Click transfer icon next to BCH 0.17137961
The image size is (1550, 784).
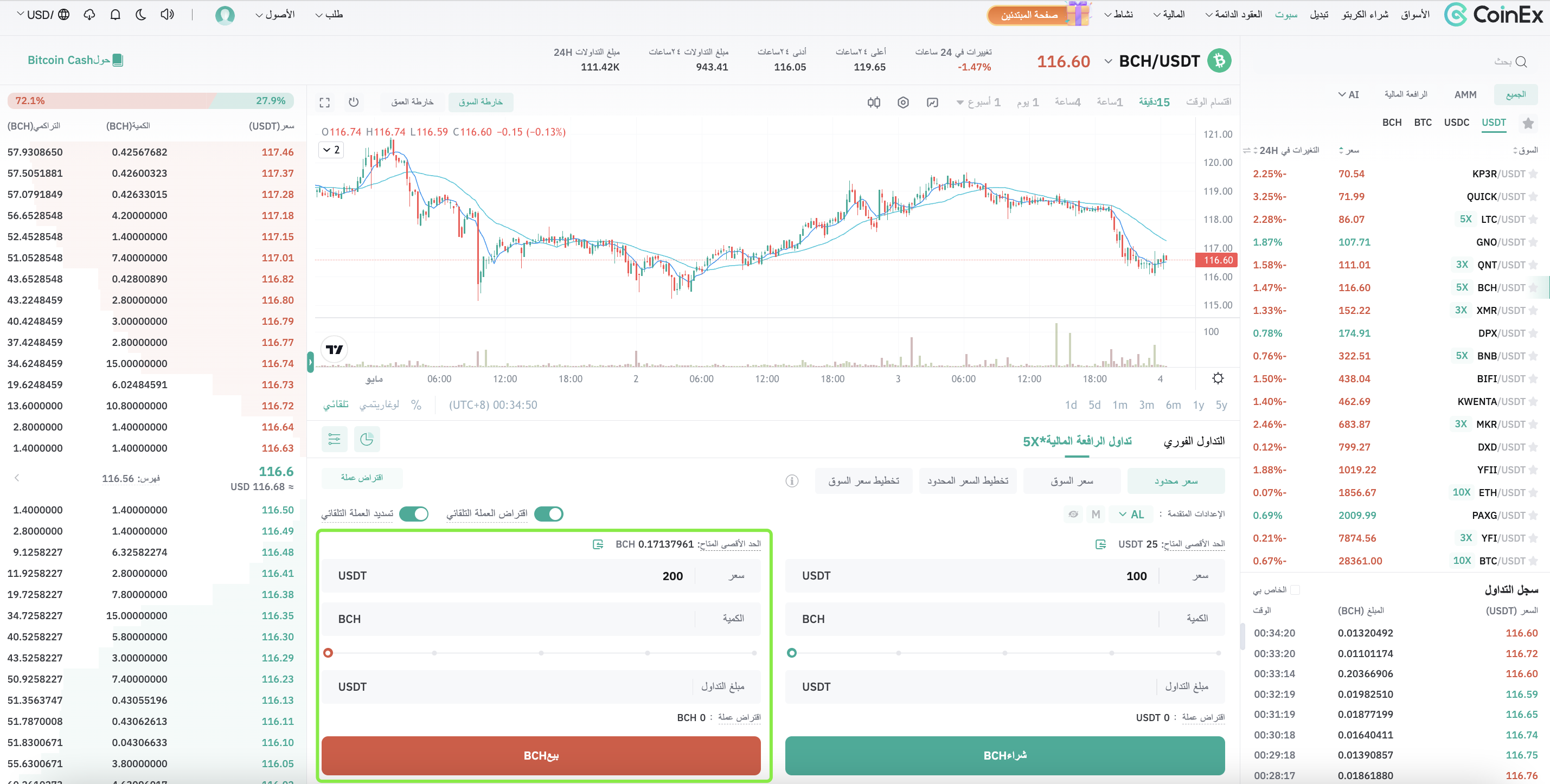598,544
